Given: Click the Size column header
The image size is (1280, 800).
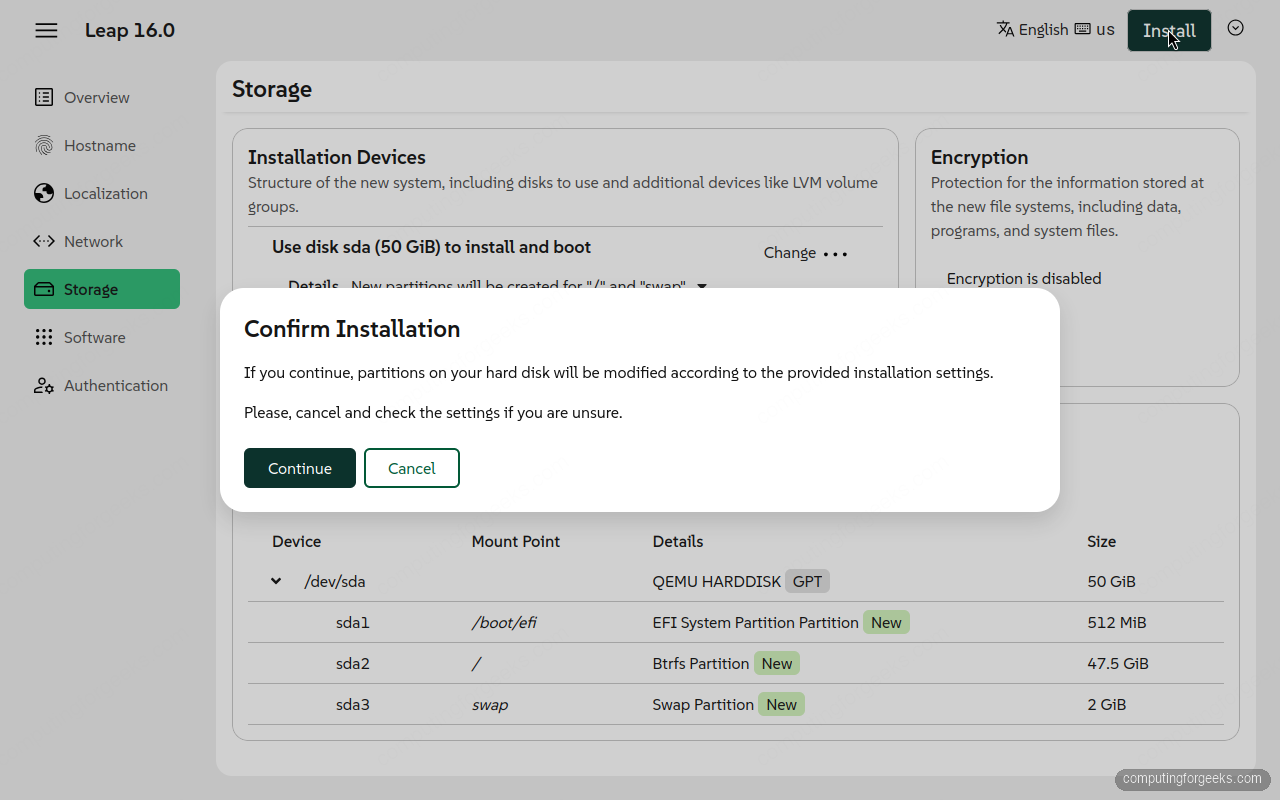Looking at the screenshot, I should click(x=1102, y=541).
